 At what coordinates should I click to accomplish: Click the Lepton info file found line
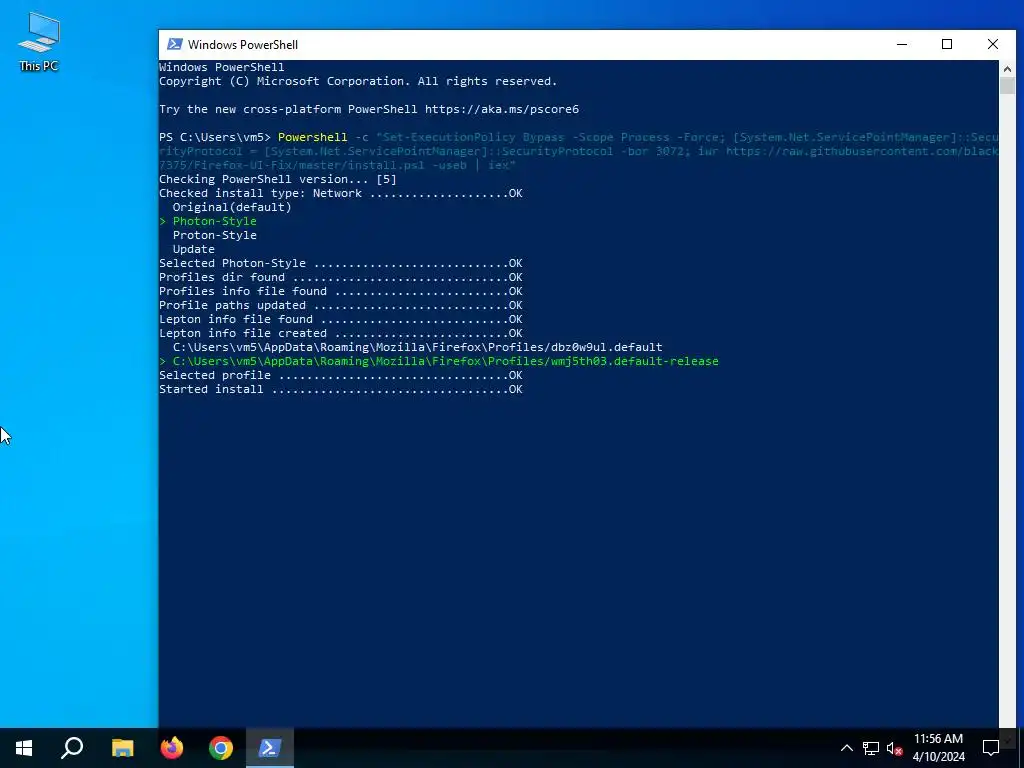click(x=341, y=319)
